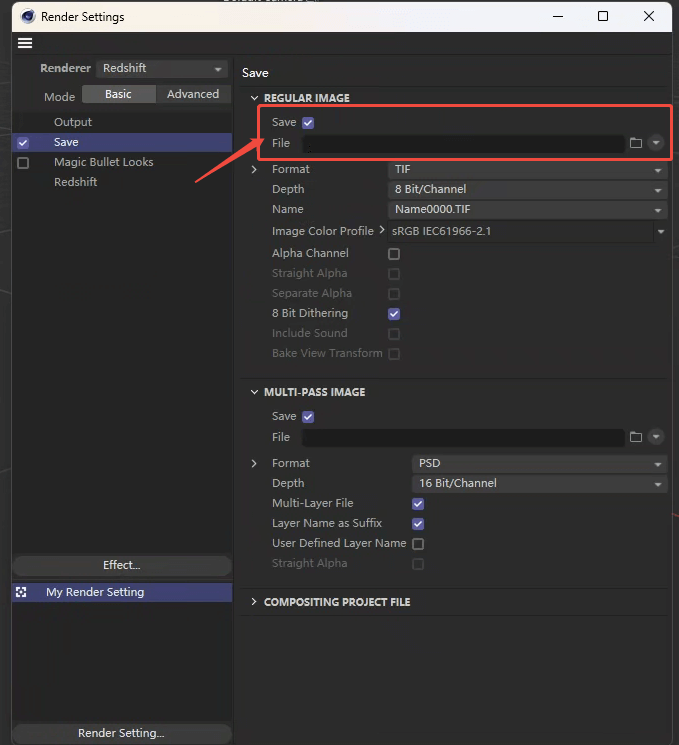Screen dimensions: 679x745
Task: Expand Multi-Pass Format options chevron
Action: tap(254, 463)
